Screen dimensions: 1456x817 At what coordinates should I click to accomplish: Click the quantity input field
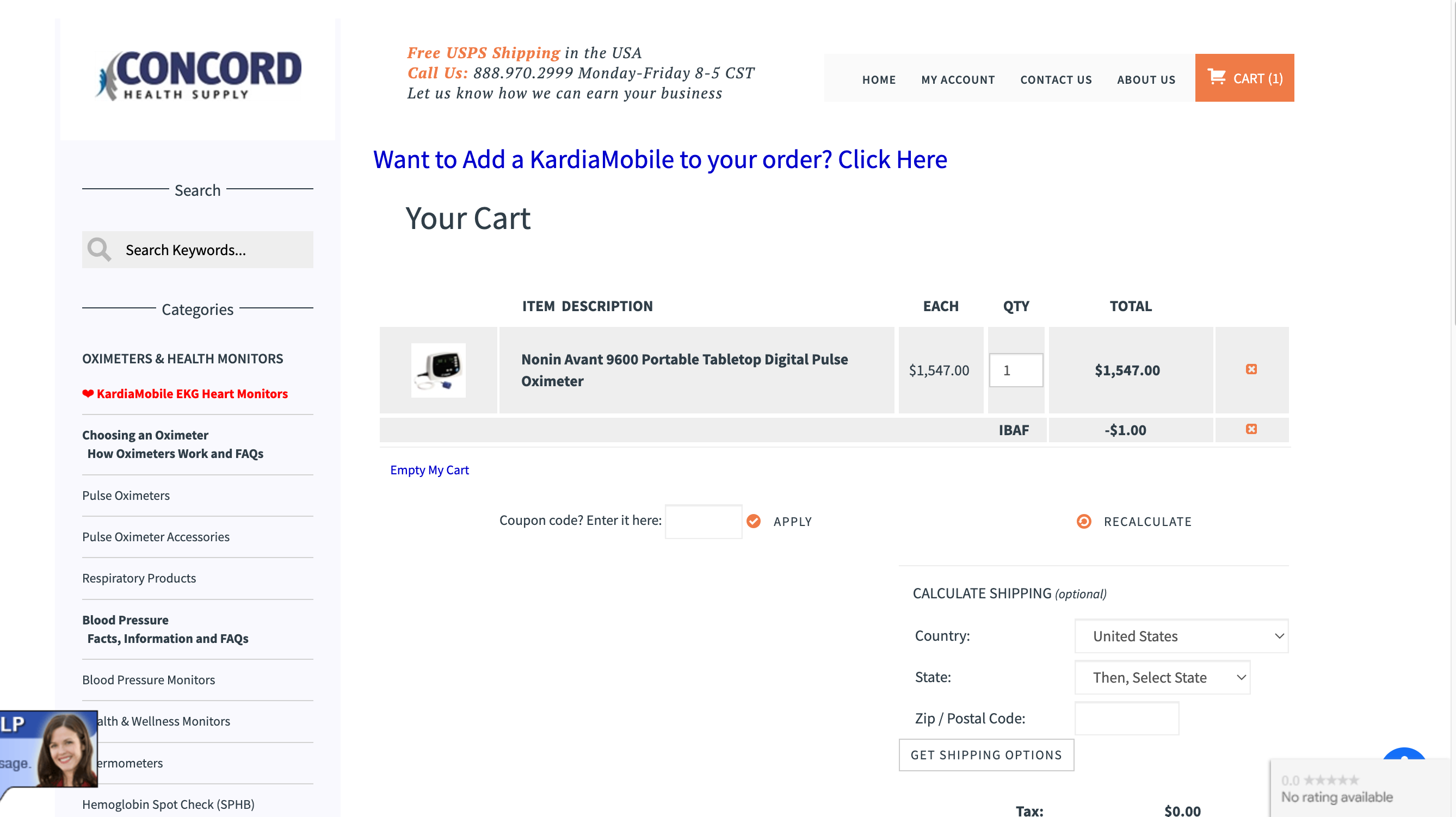pyautogui.click(x=1016, y=370)
